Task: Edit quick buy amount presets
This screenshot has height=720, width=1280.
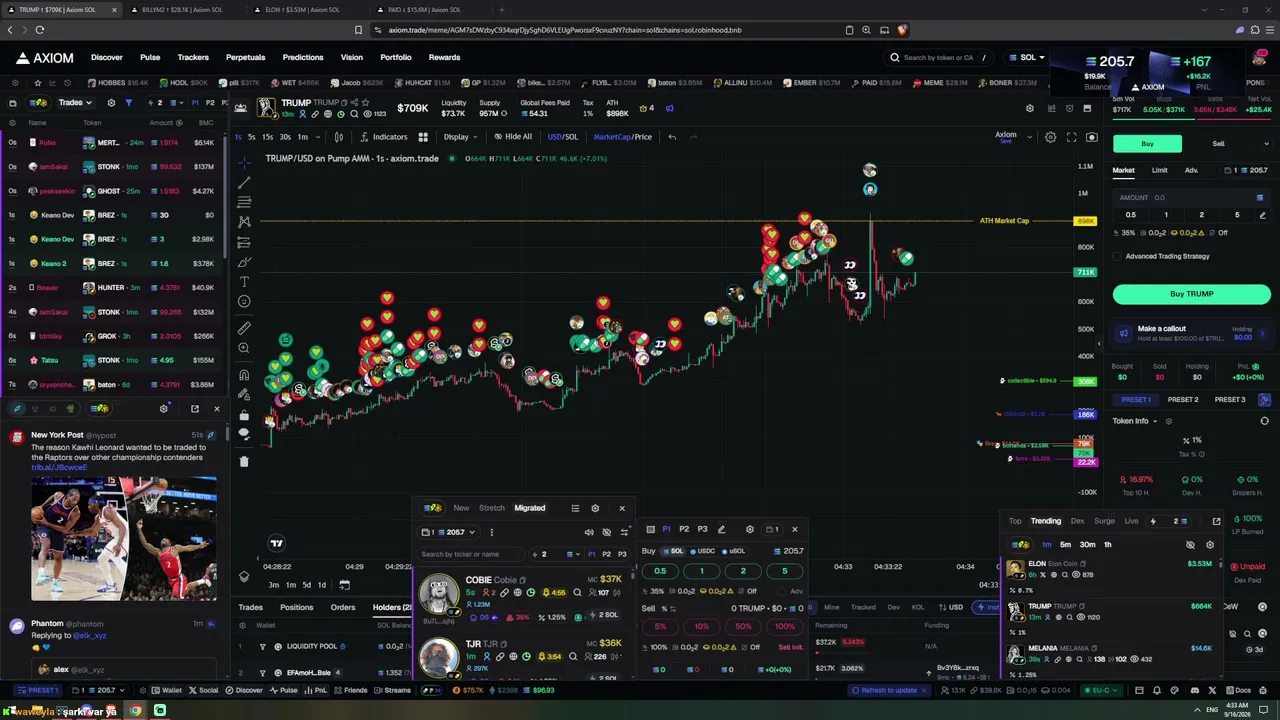Action: 1262,215
